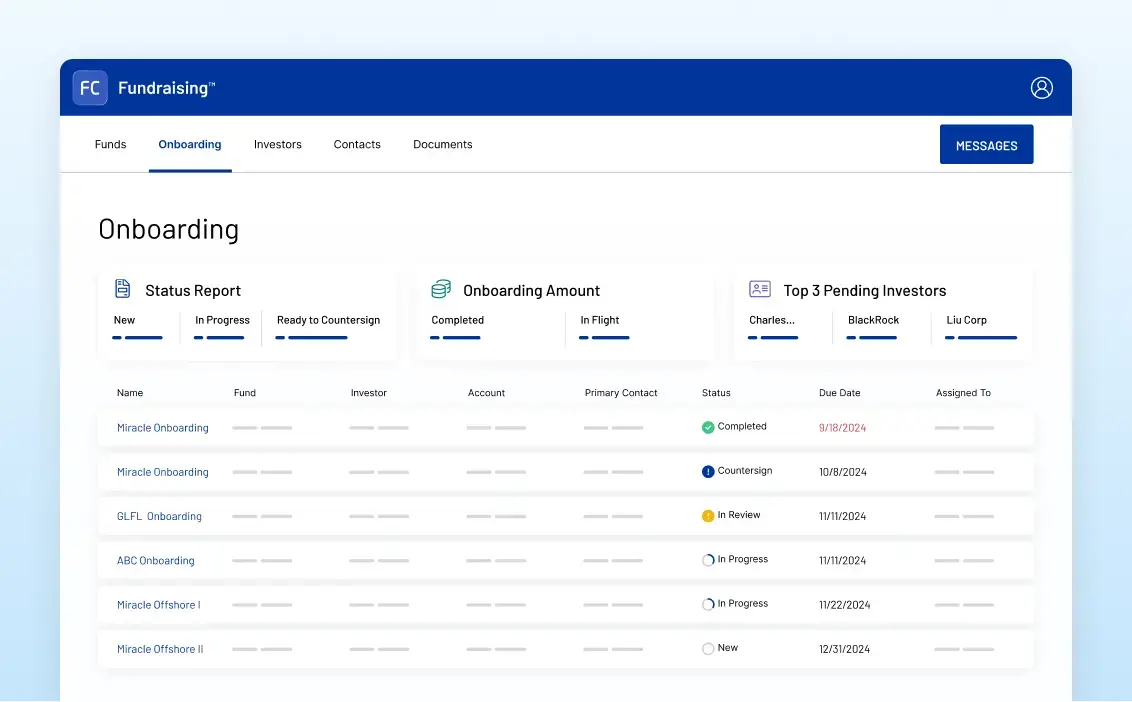Click the empty New status circle icon
1132x702 pixels.
tap(708, 649)
